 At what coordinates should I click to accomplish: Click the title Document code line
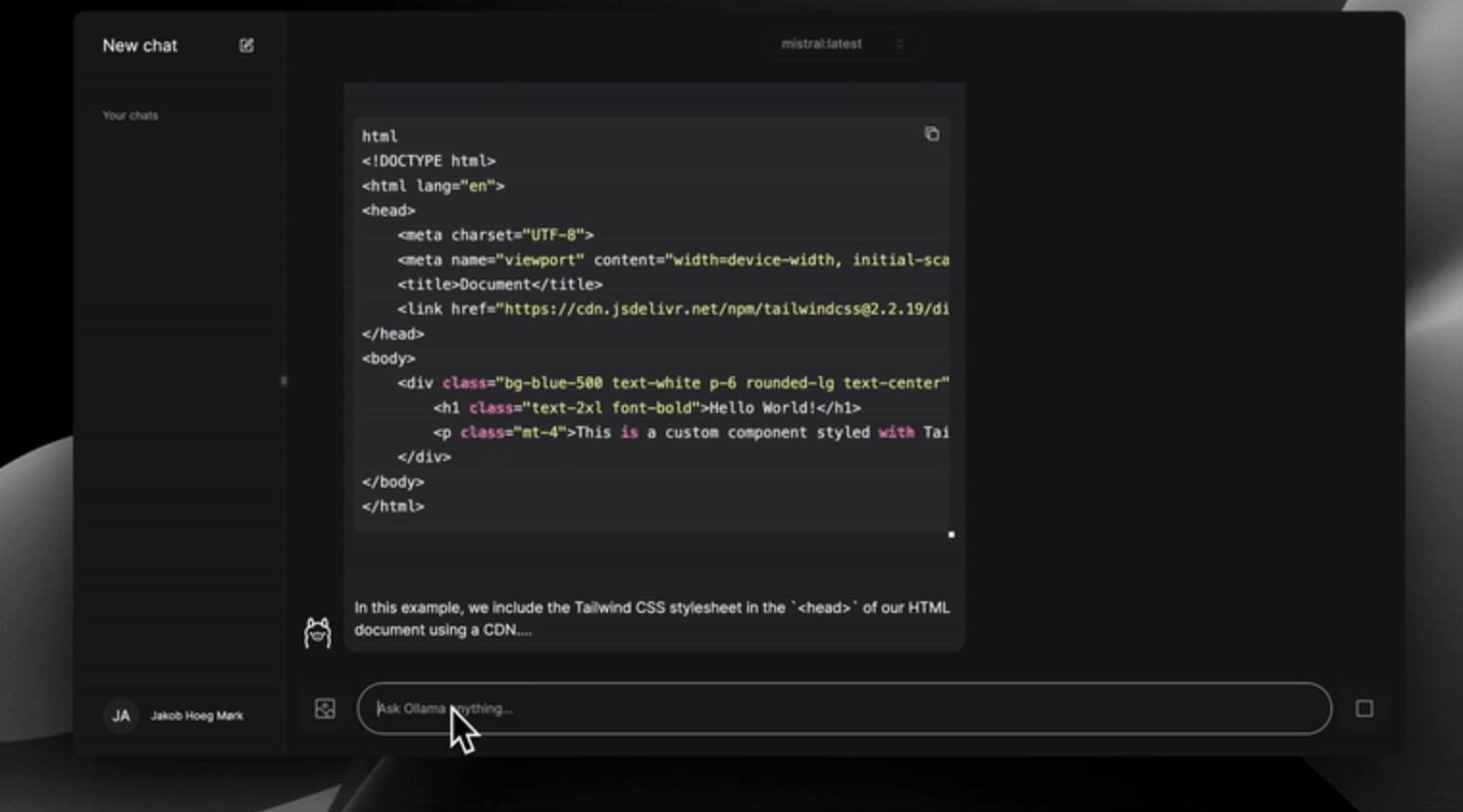(500, 285)
